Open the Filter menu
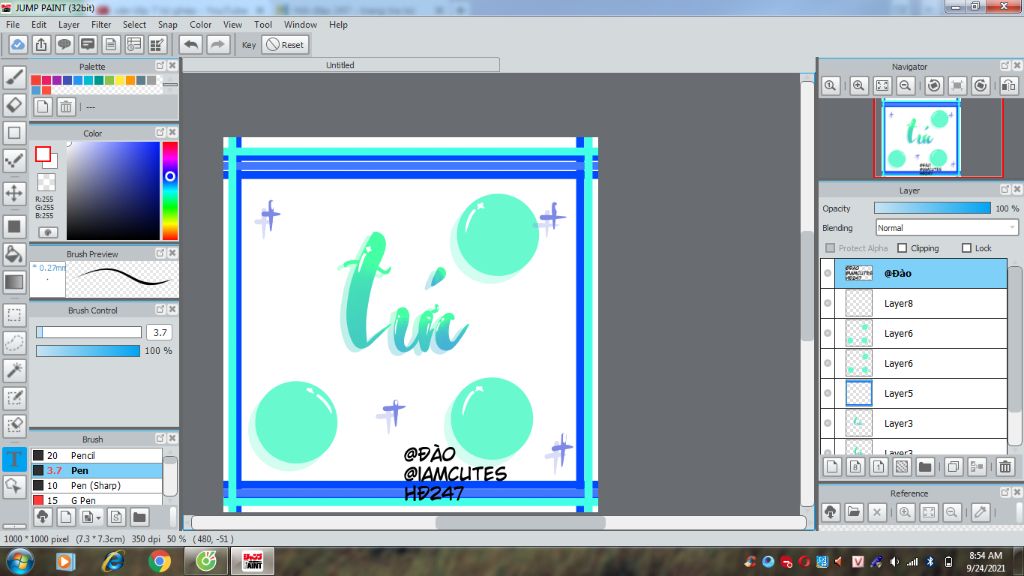1024x576 pixels. click(101, 25)
